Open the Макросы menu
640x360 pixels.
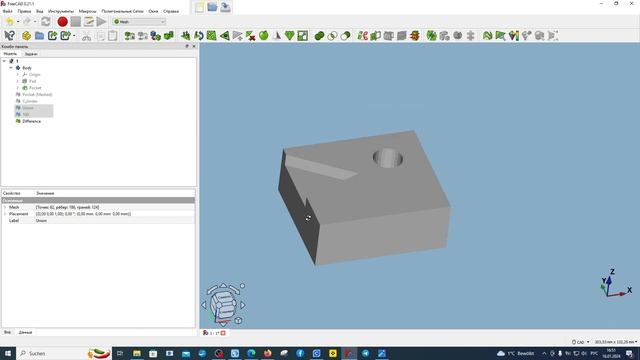87,11
